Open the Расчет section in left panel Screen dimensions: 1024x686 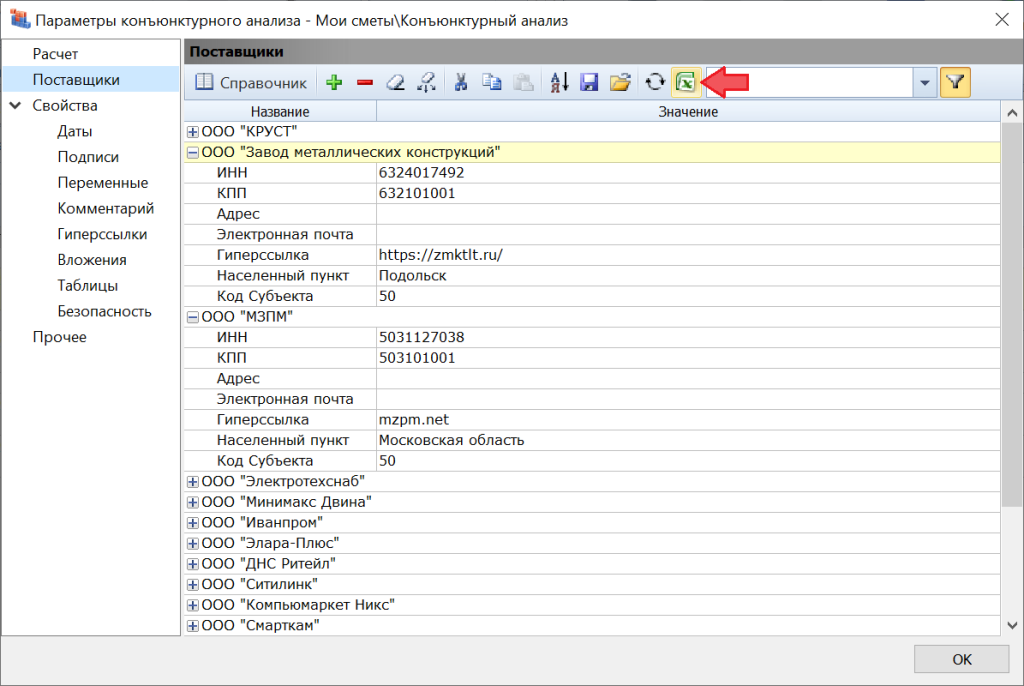55,54
